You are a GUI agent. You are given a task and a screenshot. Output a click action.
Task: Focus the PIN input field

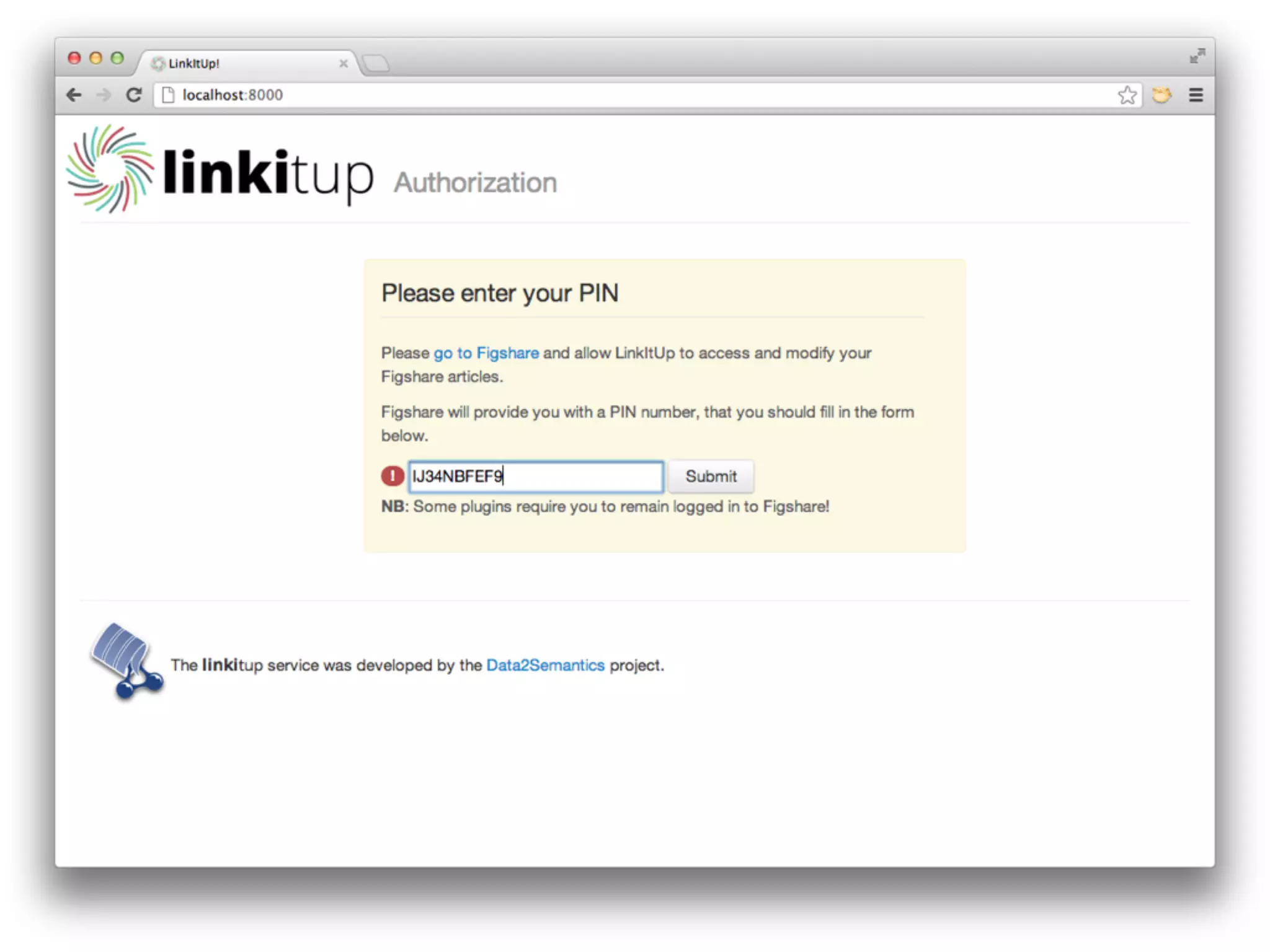[536, 476]
